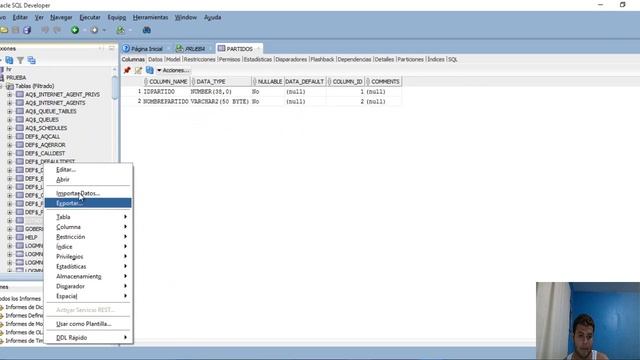Open the Navegar menu
640x360 pixels.
tap(61, 17)
